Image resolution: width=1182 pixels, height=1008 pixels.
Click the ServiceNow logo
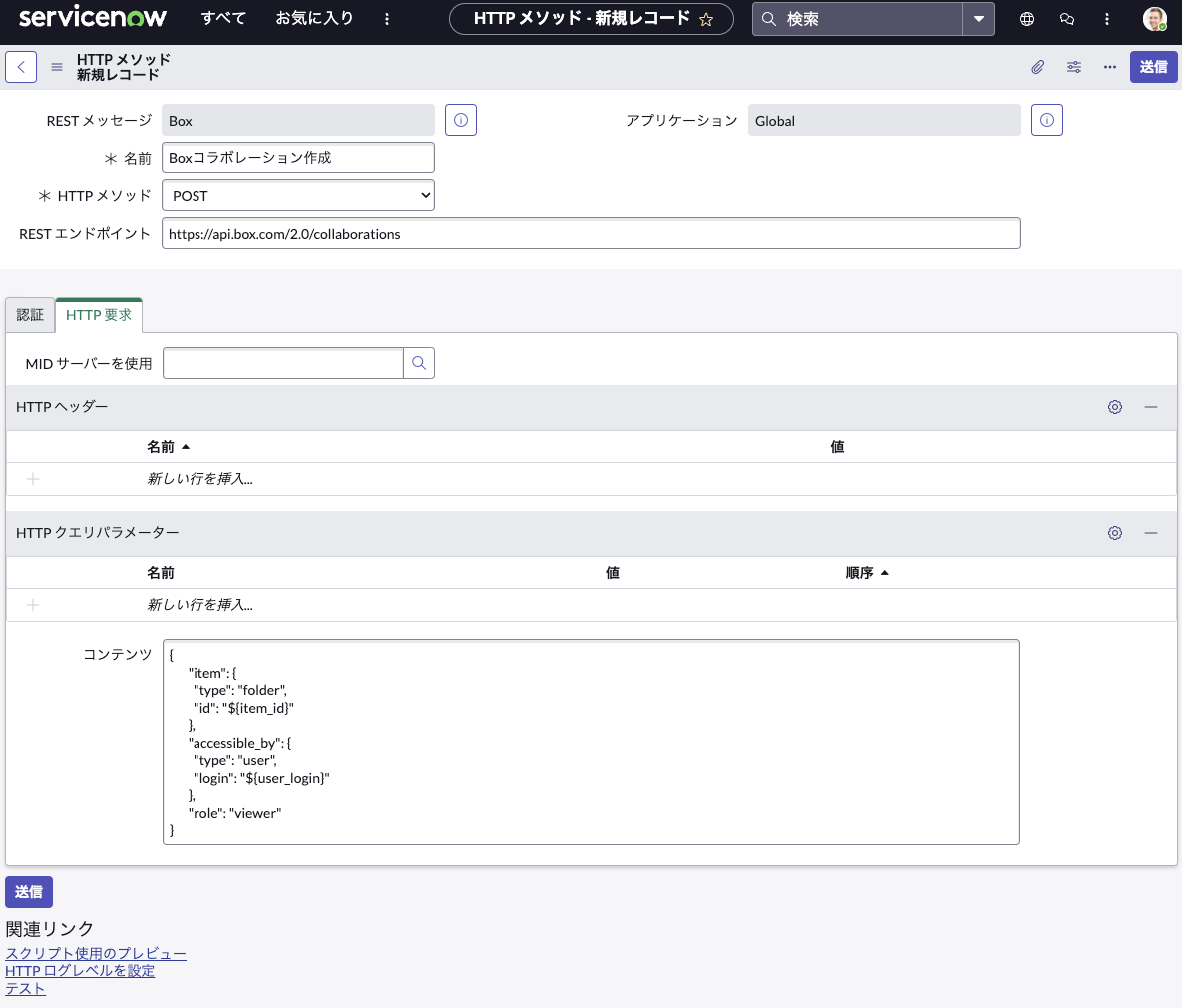coord(92,17)
